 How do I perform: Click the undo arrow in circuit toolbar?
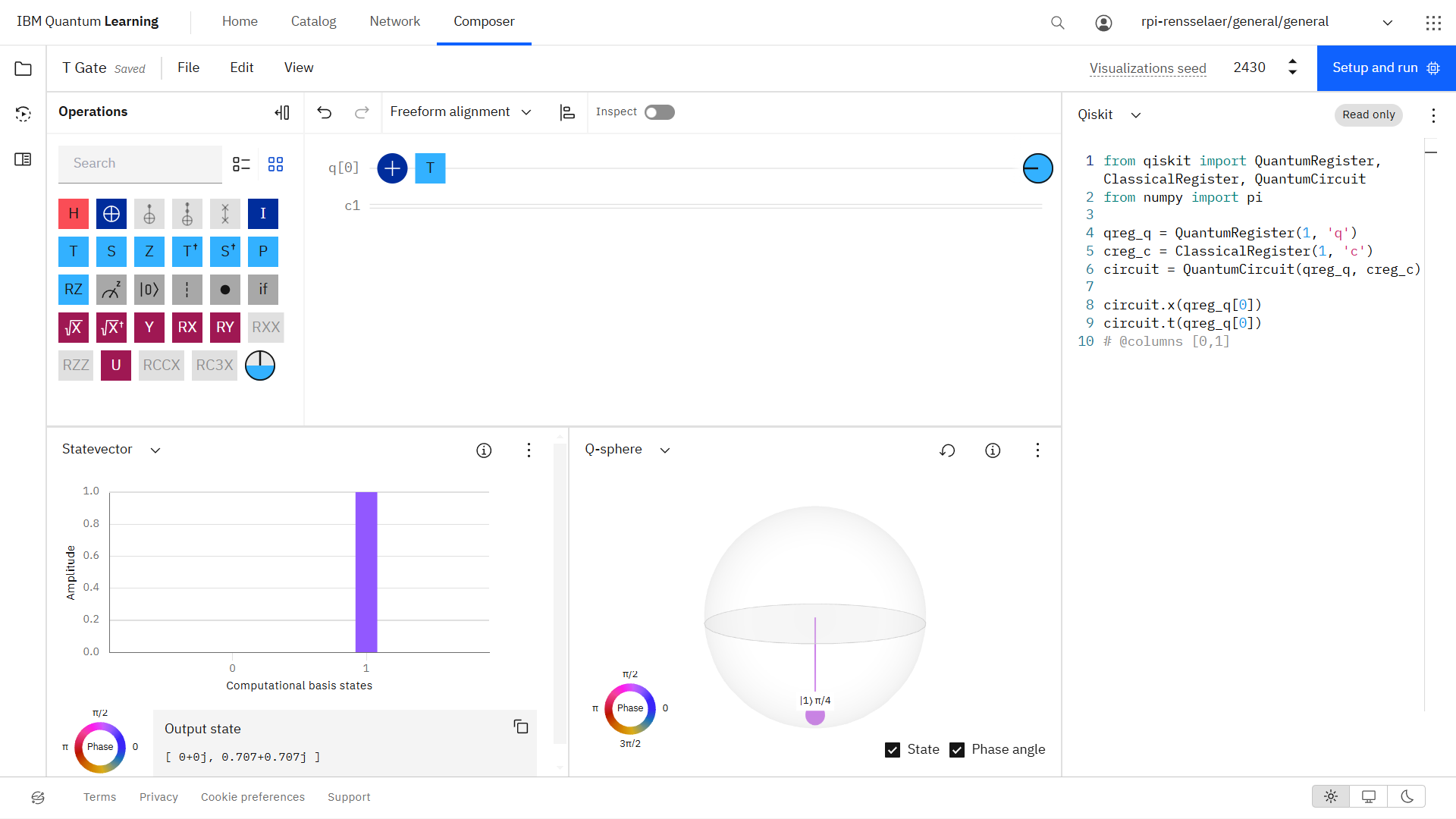pyautogui.click(x=325, y=112)
